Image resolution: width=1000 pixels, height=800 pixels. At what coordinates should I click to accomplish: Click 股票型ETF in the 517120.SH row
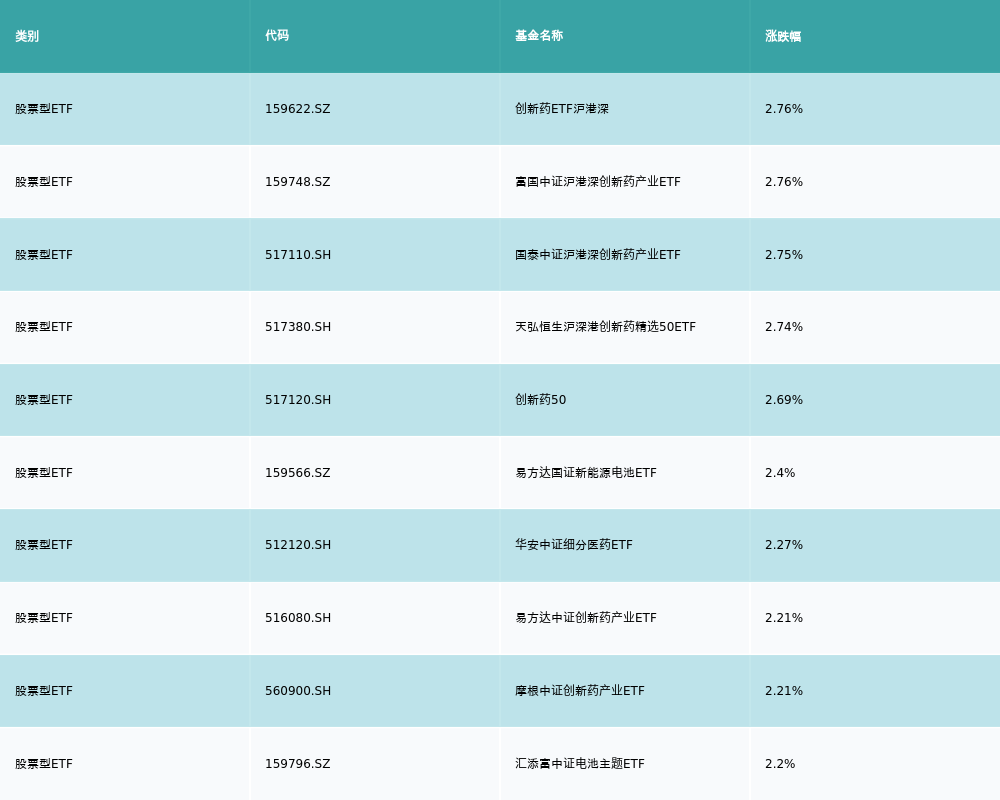pos(44,400)
